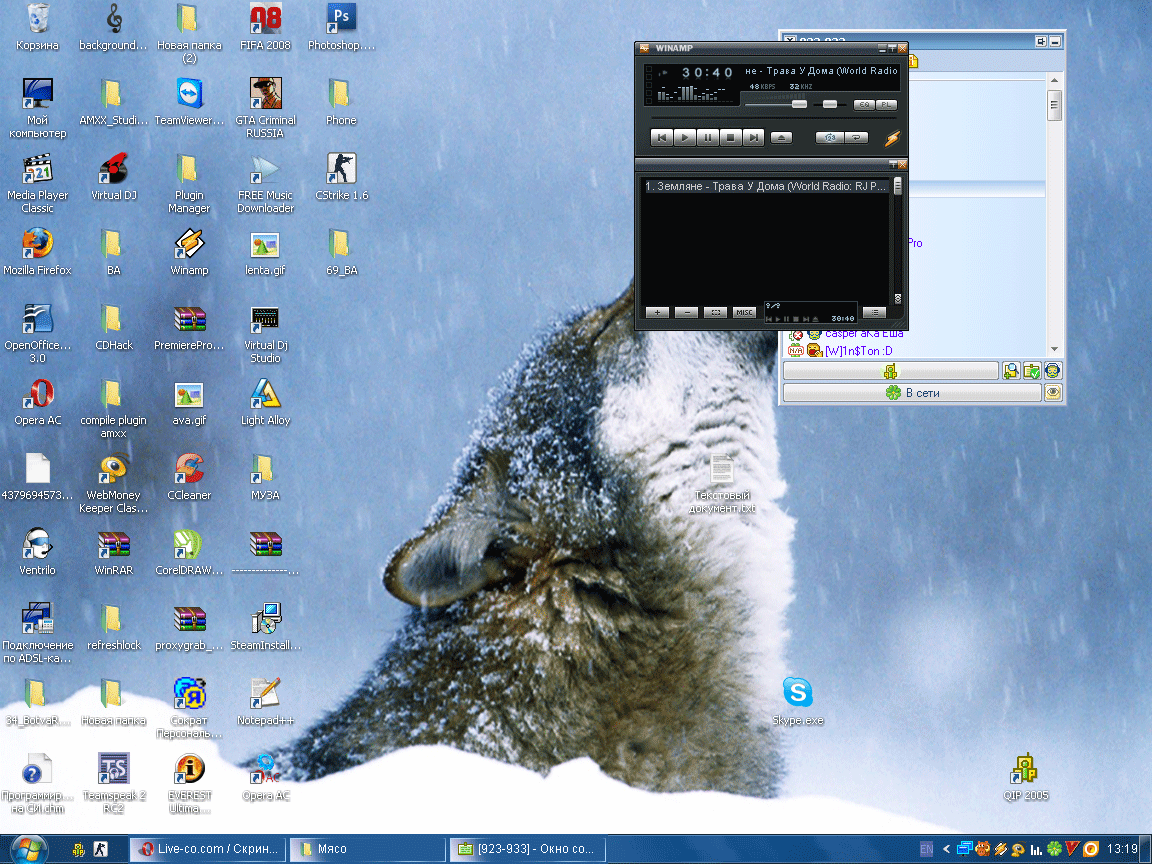The width and height of the screenshot is (1152, 864).
Task: Toggle the Winamp EQ equalizer window
Action: pos(863,105)
